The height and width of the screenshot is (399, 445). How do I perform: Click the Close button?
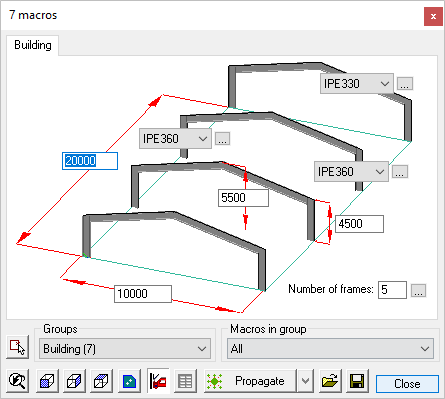click(407, 384)
